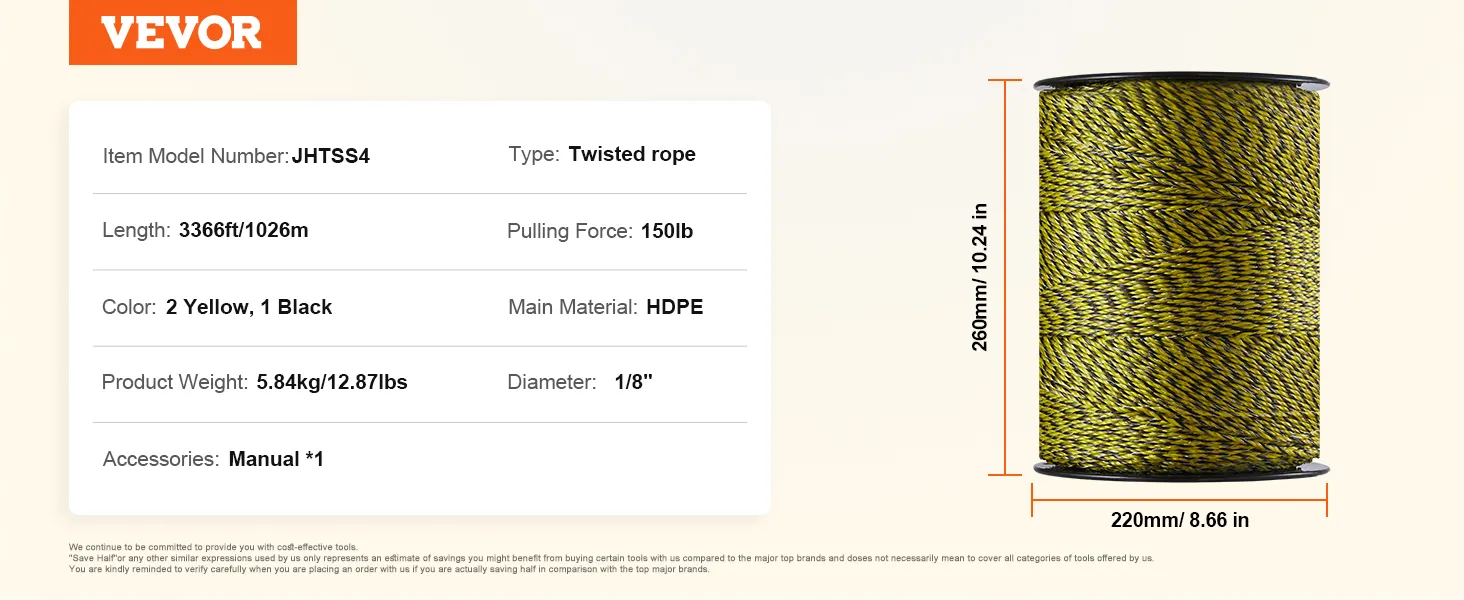Click the yellow-black rope spool image
Viewport: 1464px width, 600px height.
[x=1180, y=277]
